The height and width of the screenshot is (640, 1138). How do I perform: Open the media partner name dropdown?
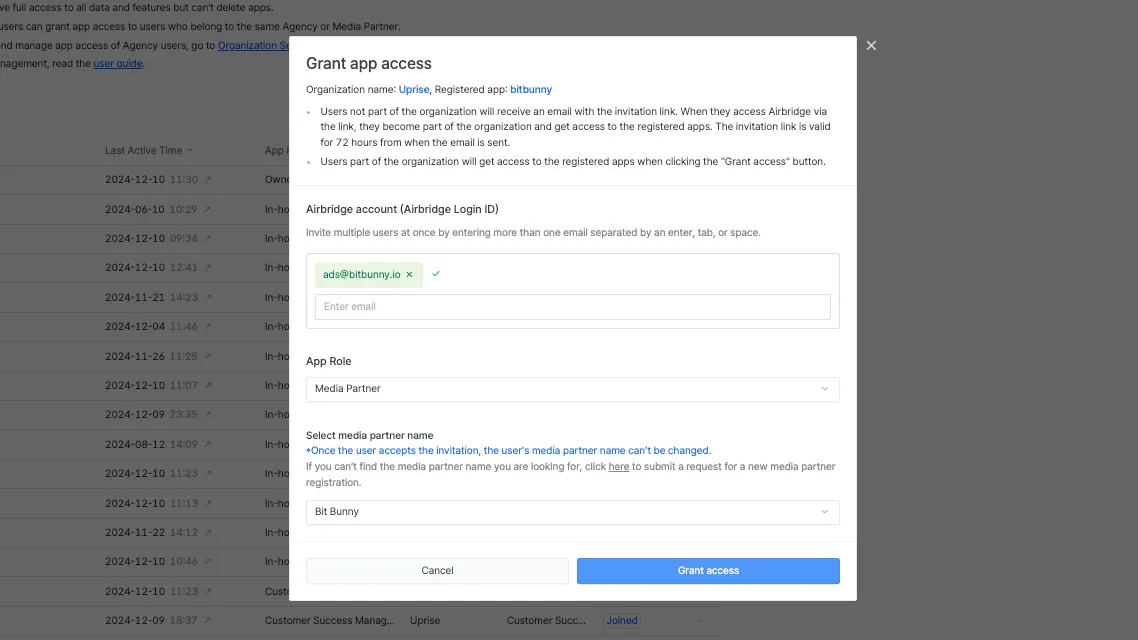pyautogui.click(x=572, y=512)
